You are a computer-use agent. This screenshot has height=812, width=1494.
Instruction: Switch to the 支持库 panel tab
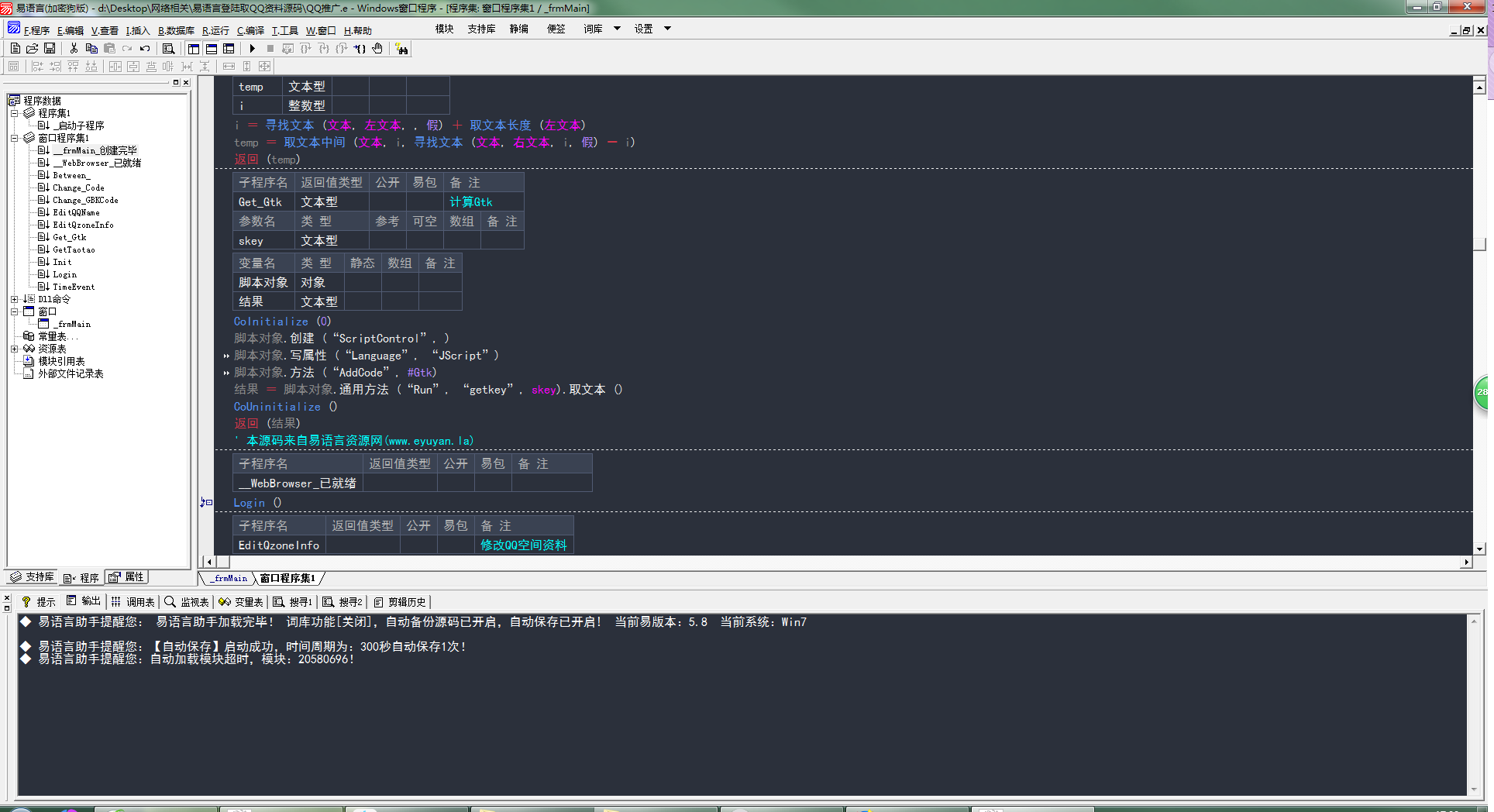[x=33, y=576]
